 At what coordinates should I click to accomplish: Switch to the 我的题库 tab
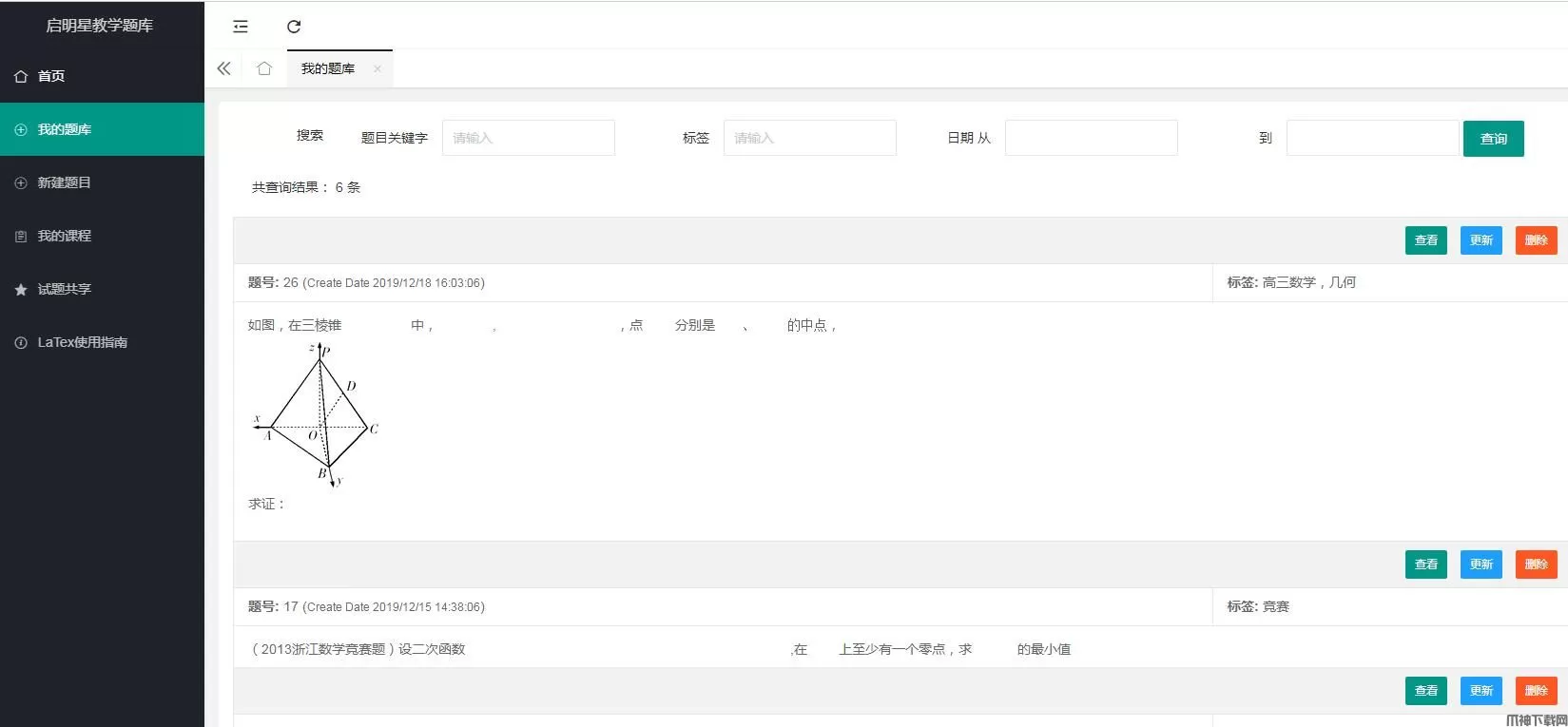pyautogui.click(x=328, y=68)
